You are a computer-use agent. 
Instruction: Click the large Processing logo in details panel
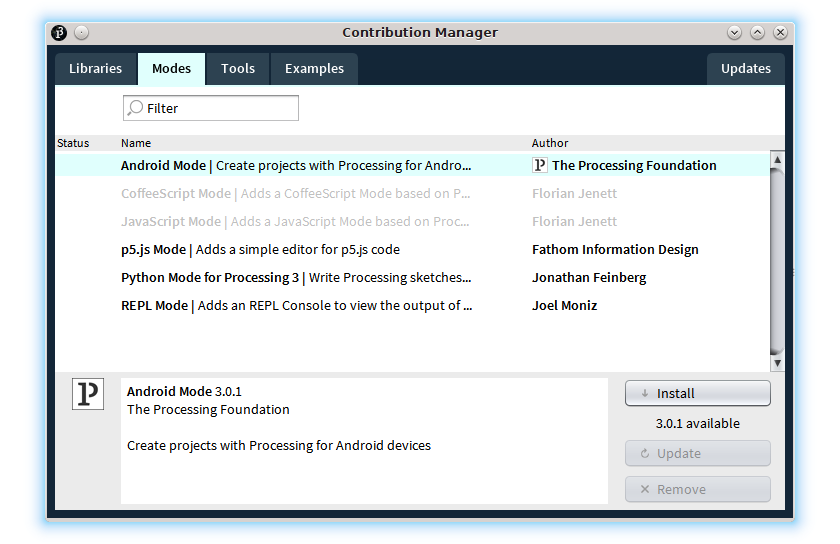[x=88, y=394]
